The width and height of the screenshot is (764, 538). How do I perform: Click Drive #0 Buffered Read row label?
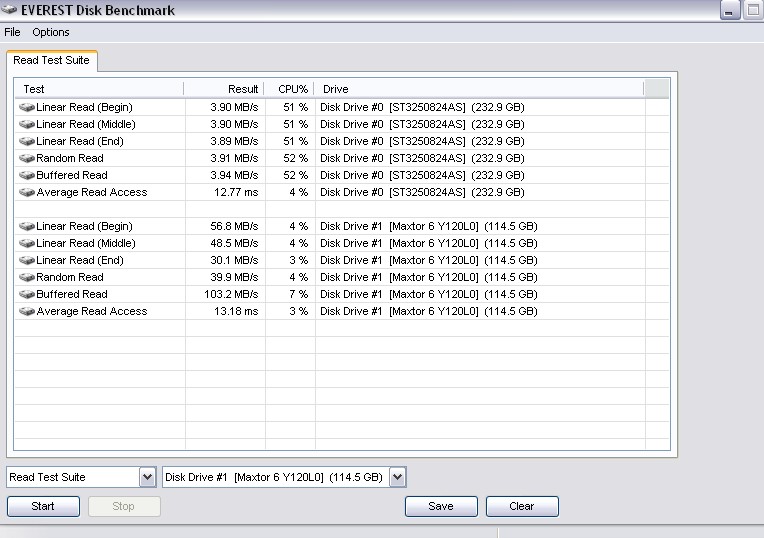coord(72,175)
